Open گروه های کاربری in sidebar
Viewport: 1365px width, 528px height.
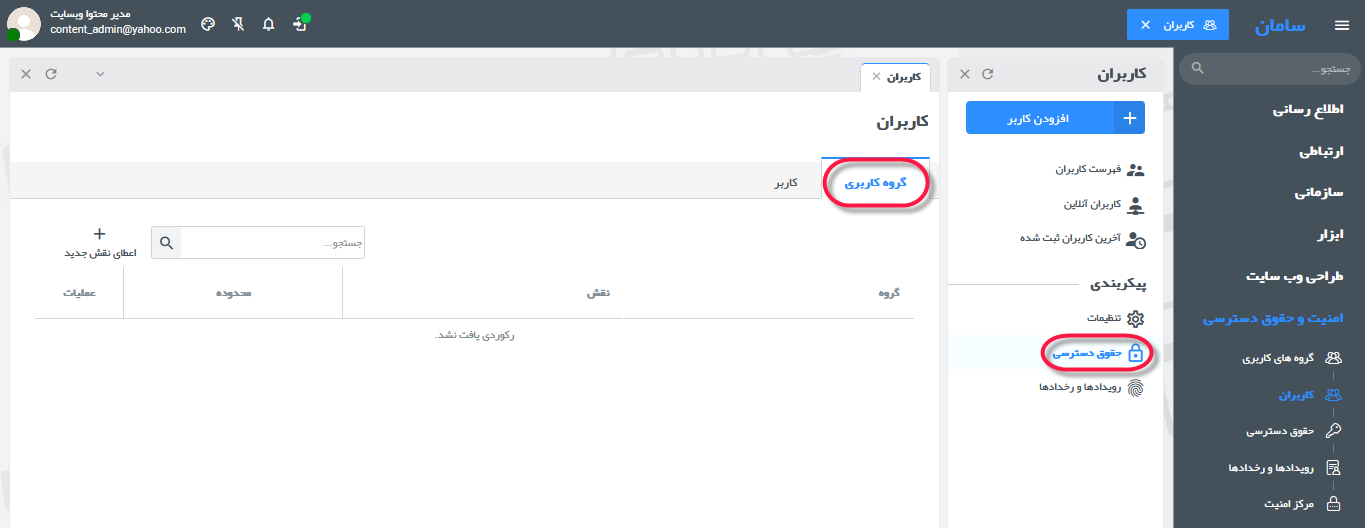(x=1291, y=357)
